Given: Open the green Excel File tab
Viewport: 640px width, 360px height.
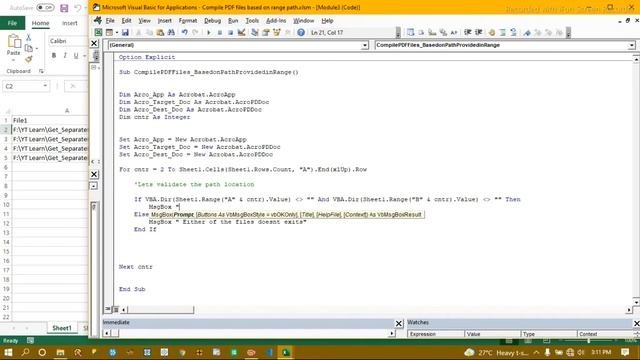Looking at the screenshot, I should click(12, 23).
